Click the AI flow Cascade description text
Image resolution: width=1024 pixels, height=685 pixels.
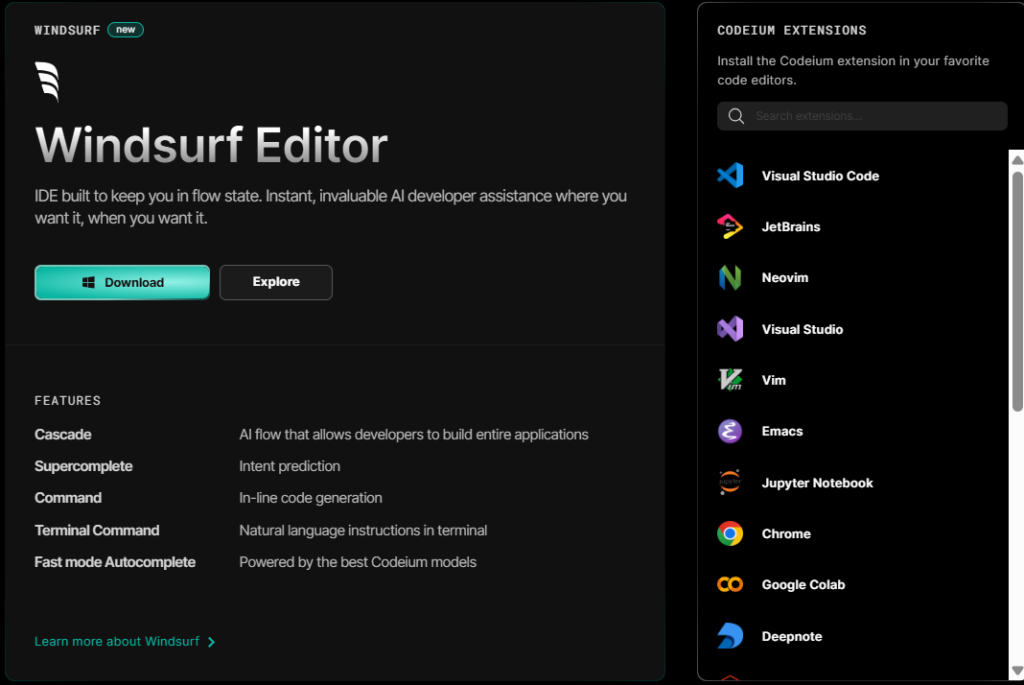click(413, 434)
